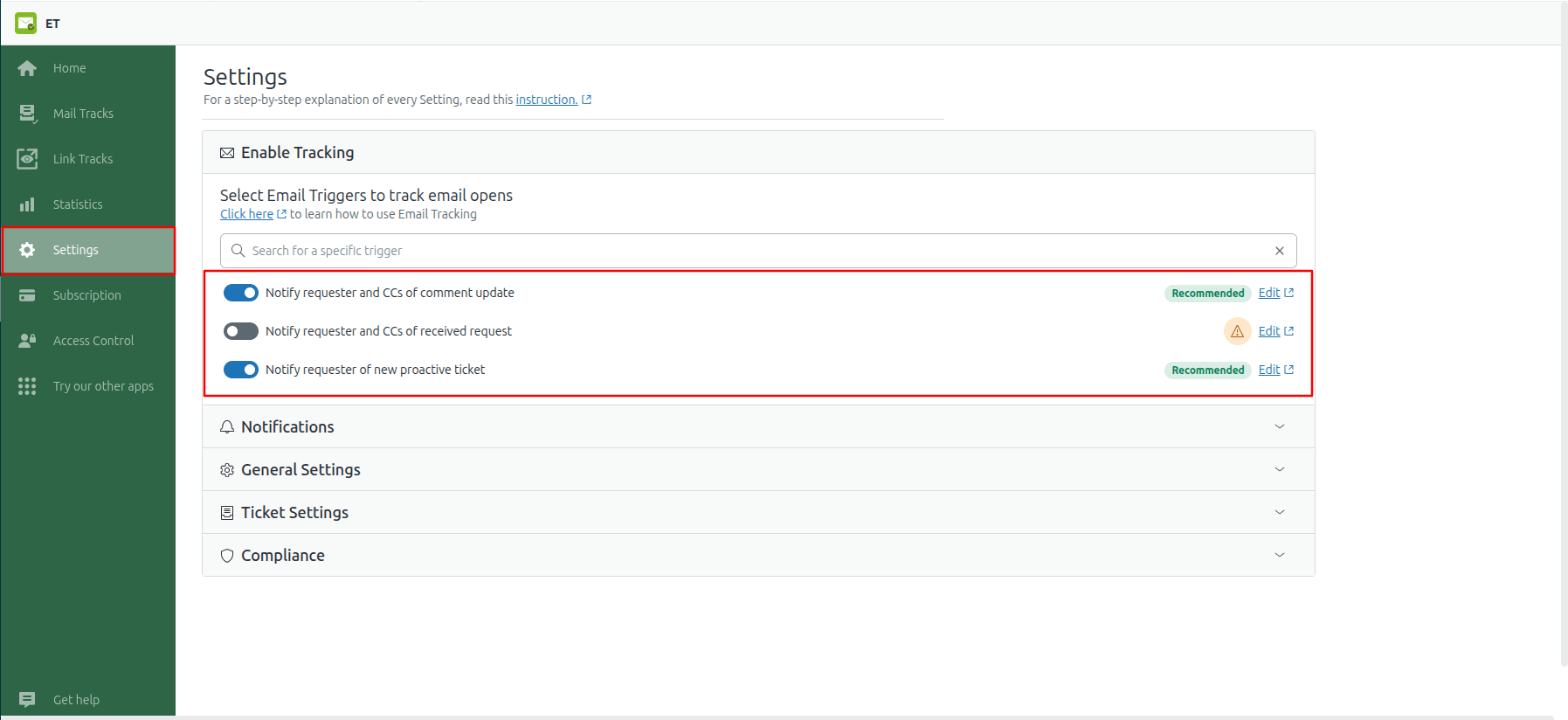This screenshot has height=720, width=1568.
Task: Enable the received request notification toggle
Action: point(241,331)
